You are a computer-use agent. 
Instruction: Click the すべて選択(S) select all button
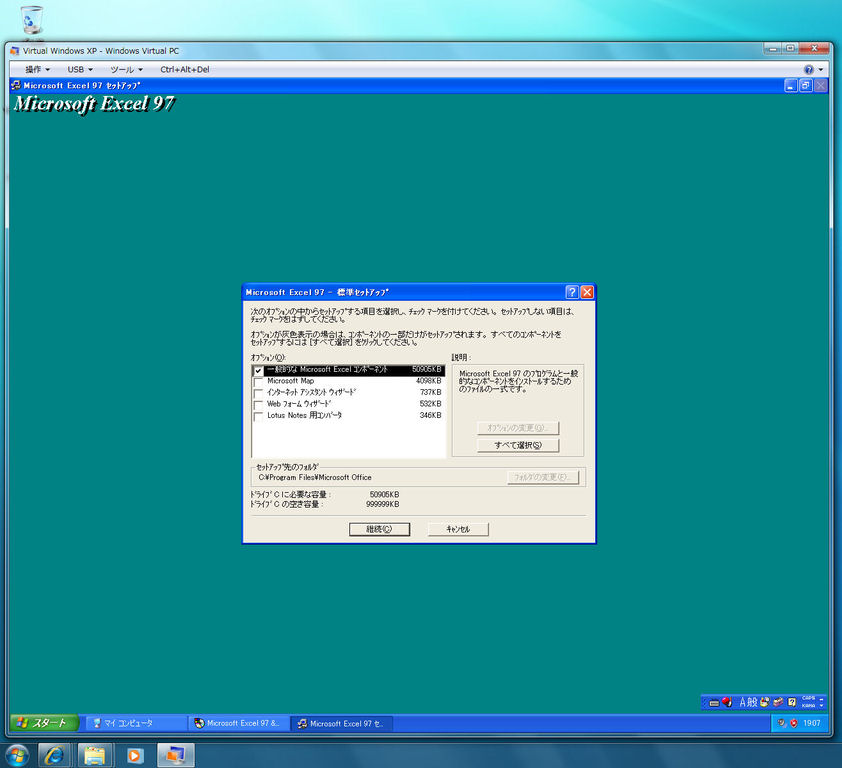point(518,445)
